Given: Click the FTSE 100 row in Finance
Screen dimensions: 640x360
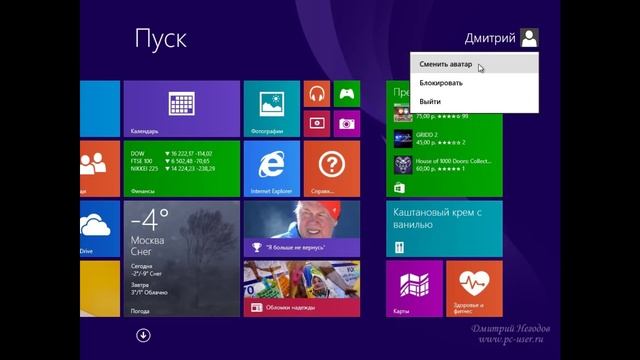Looking at the screenshot, I should [x=170, y=161].
